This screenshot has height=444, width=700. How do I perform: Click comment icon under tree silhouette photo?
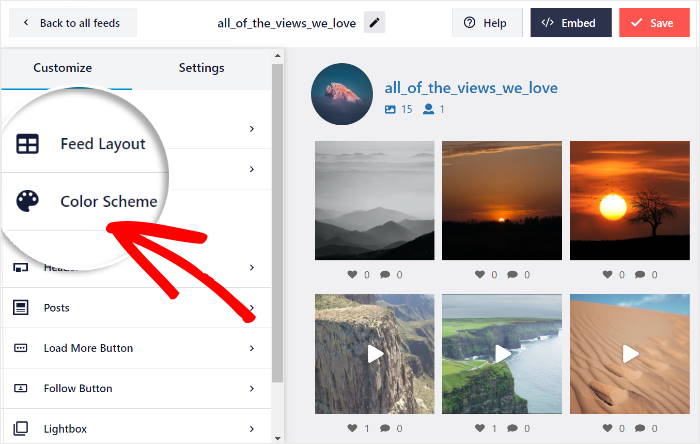pyautogui.click(x=640, y=274)
